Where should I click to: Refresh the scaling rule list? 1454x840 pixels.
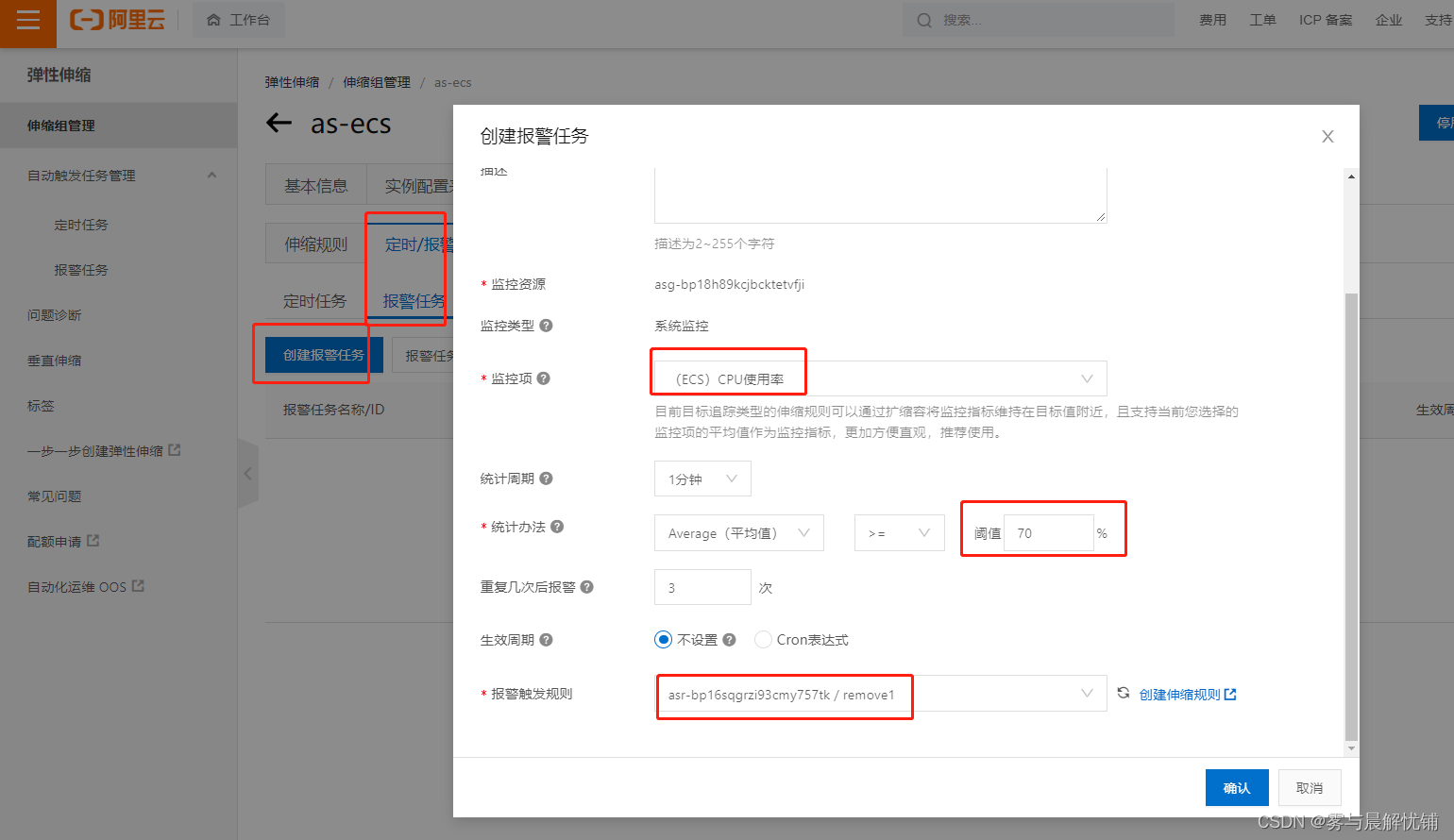pos(1124,693)
